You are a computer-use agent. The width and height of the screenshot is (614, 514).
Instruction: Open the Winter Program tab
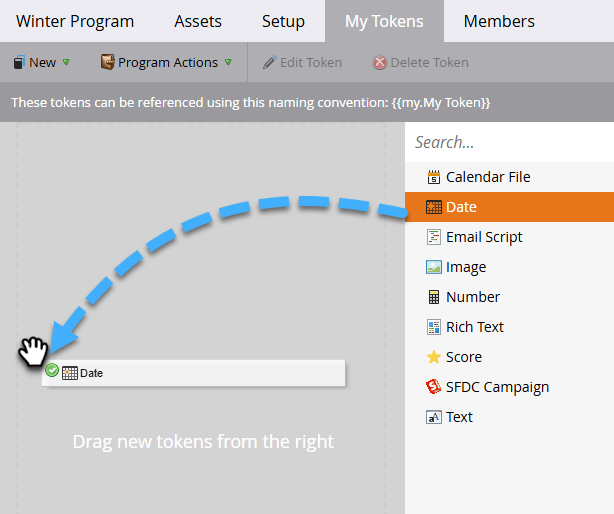click(75, 21)
